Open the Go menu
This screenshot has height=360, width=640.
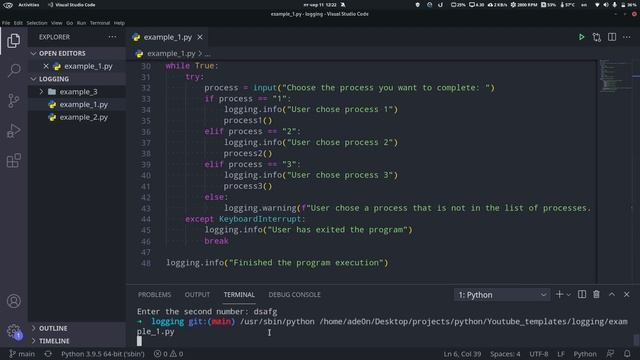coord(70,23)
